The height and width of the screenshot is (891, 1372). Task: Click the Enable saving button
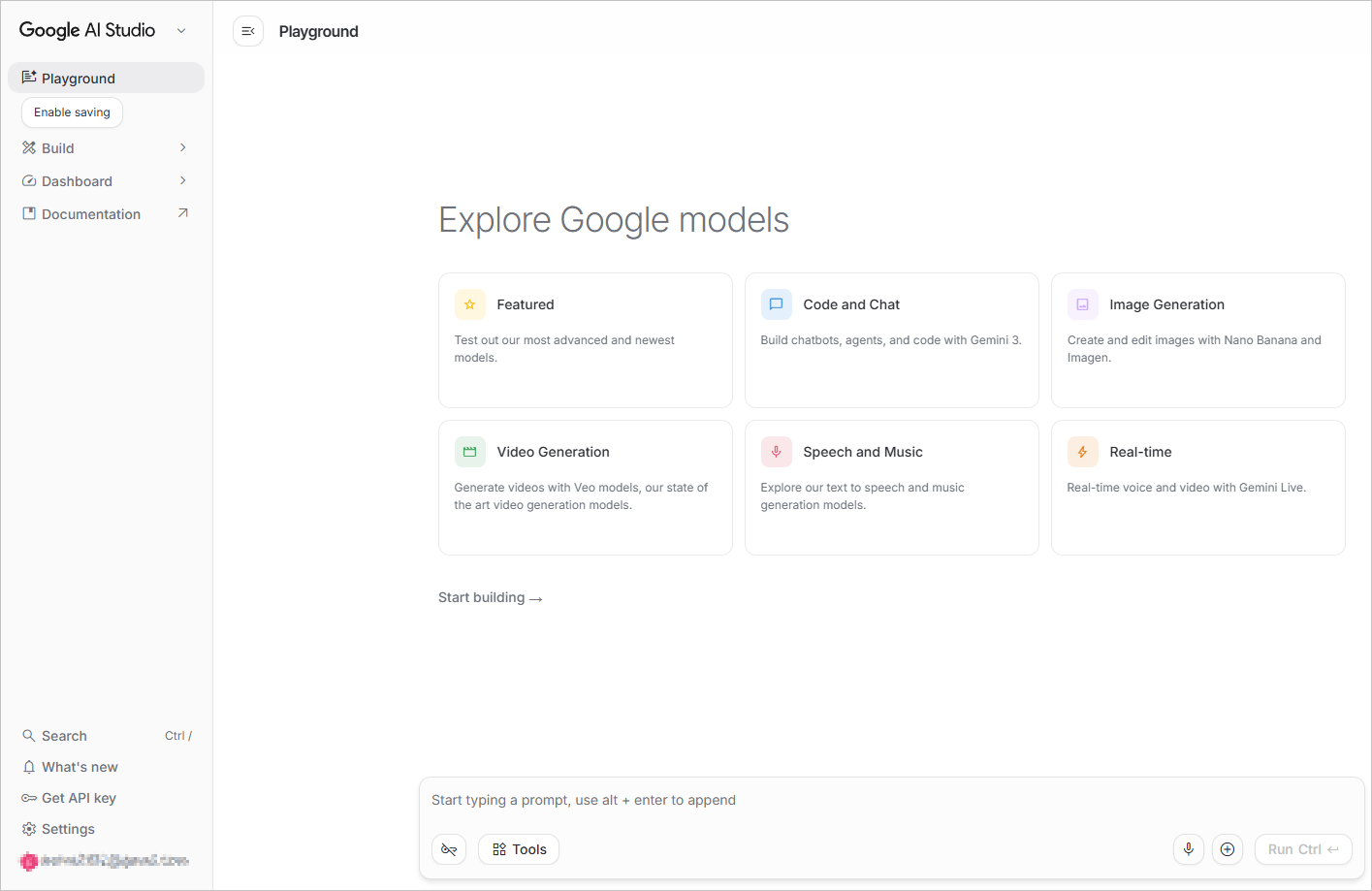(71, 111)
